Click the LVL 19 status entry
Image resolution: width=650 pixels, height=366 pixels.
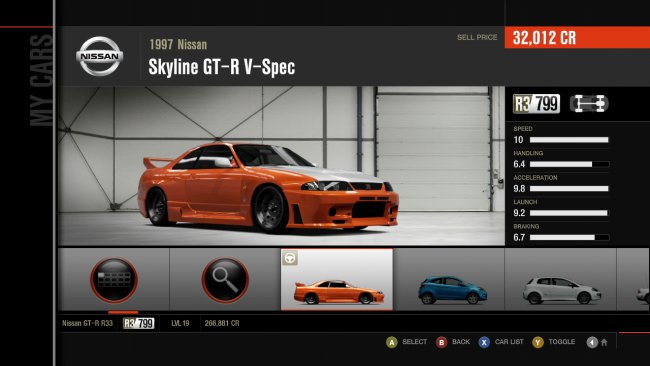180,323
